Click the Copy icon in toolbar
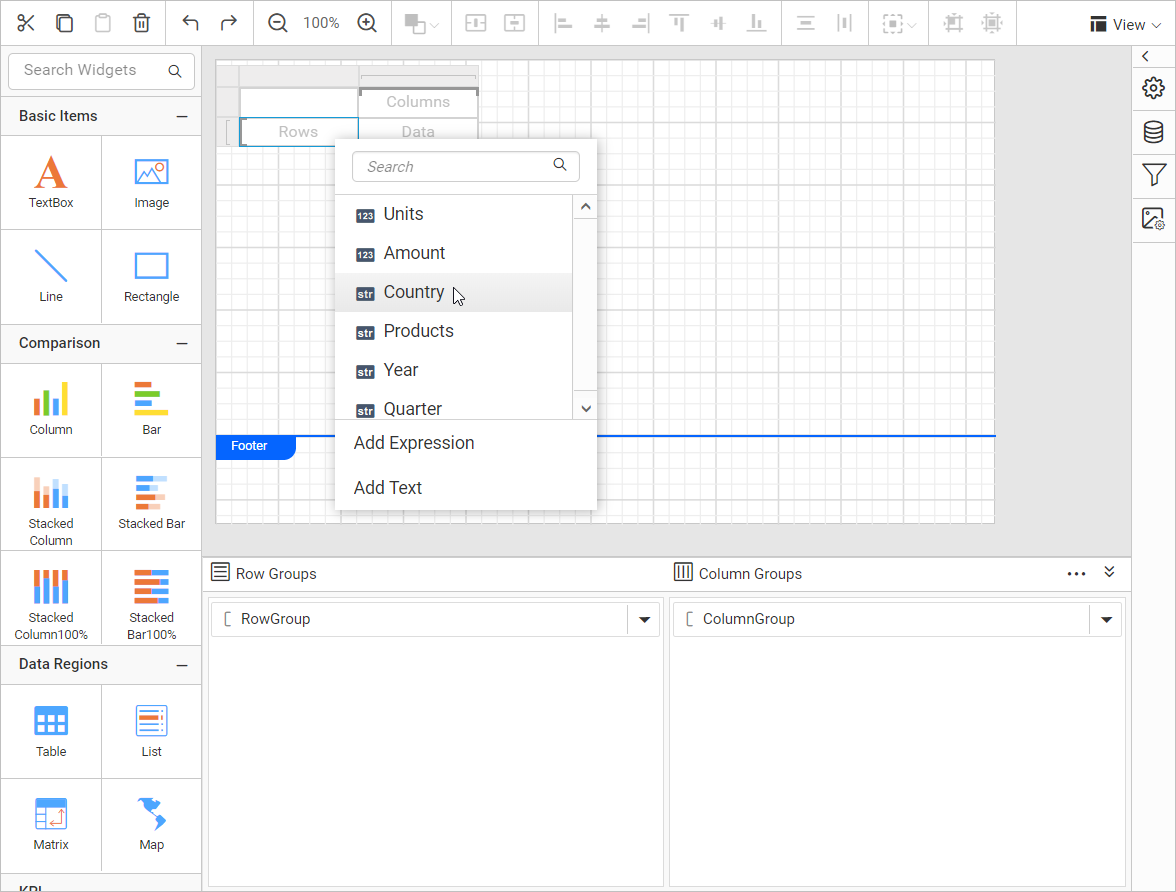 pos(64,23)
